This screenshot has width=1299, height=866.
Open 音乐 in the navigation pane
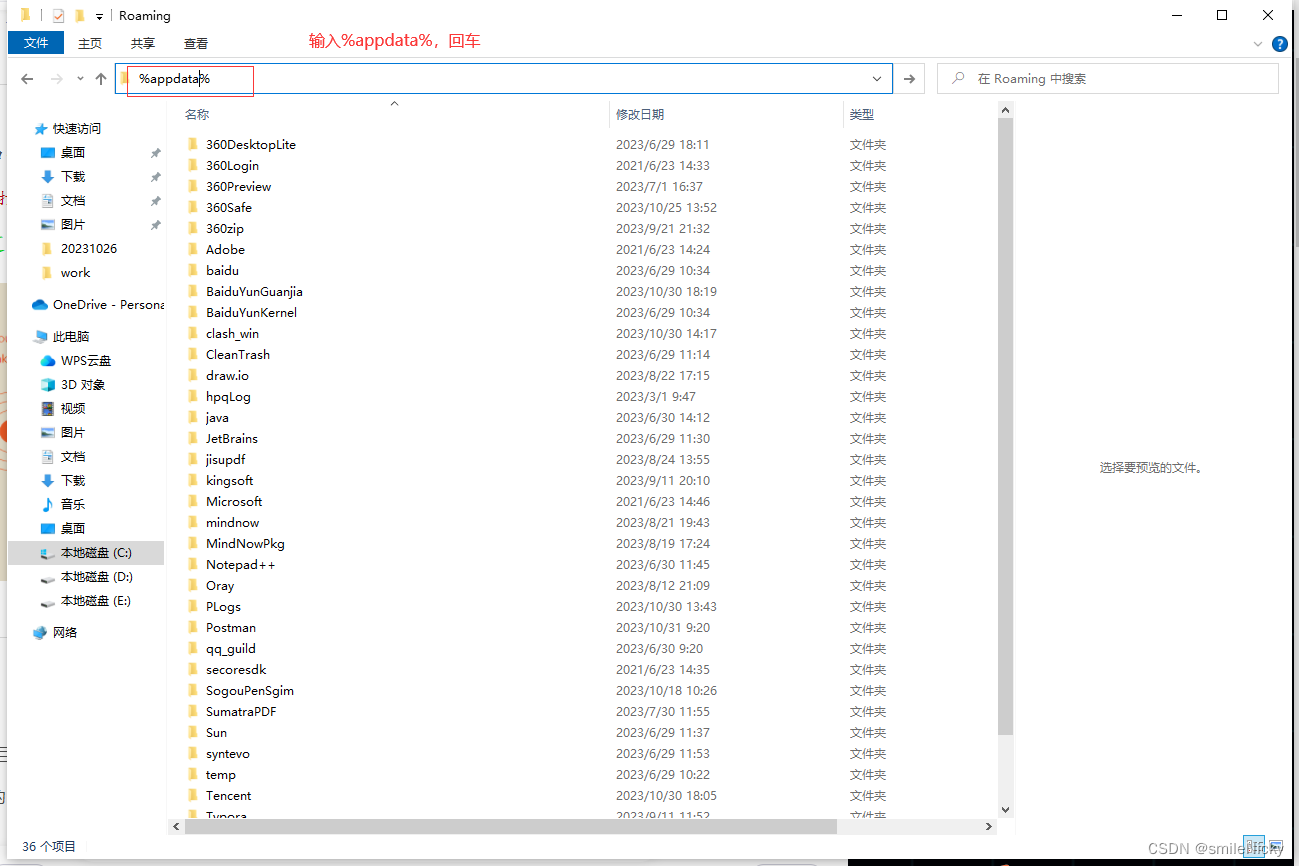coord(73,505)
